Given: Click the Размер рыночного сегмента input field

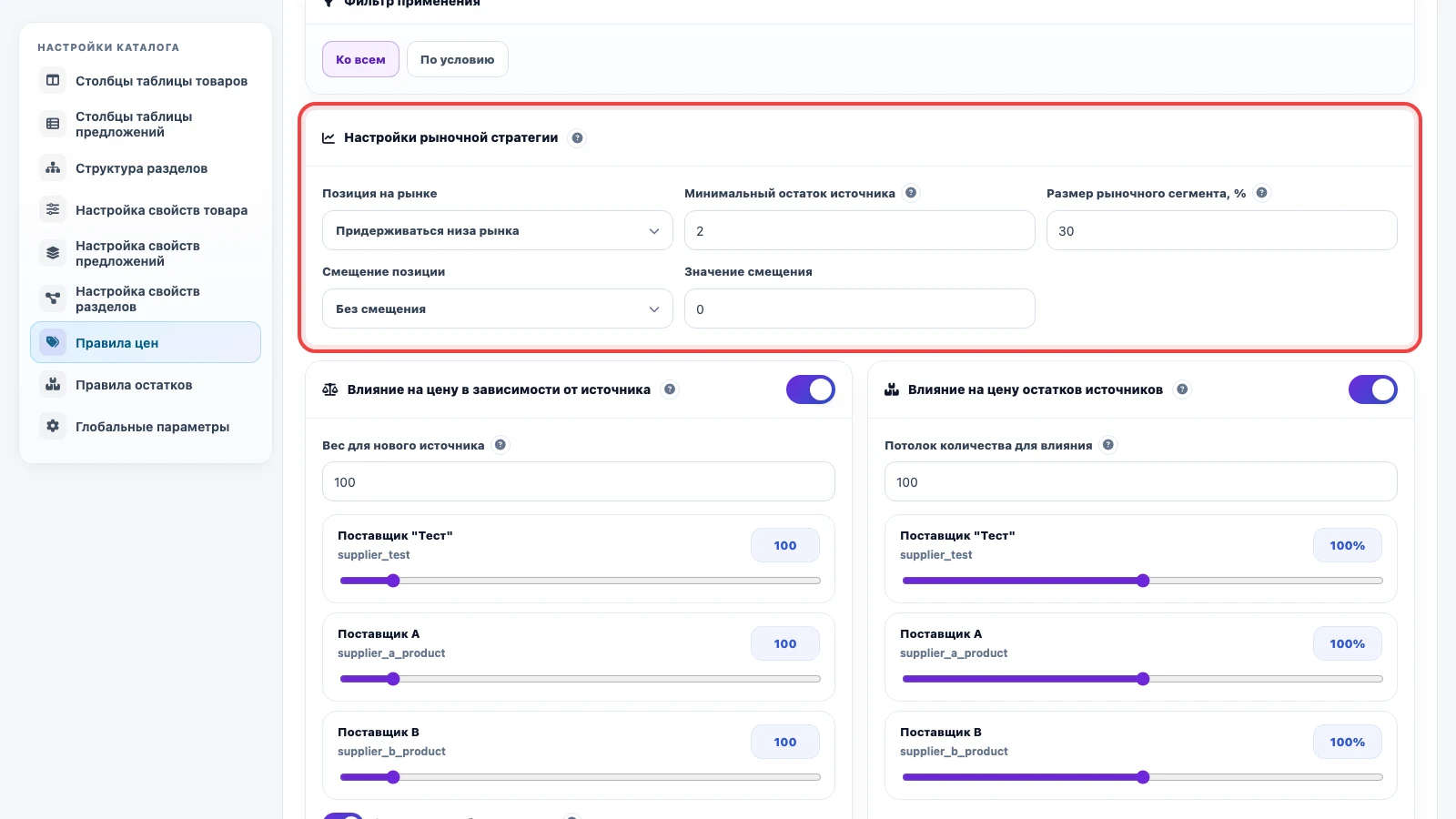Looking at the screenshot, I should pyautogui.click(x=1222, y=230).
